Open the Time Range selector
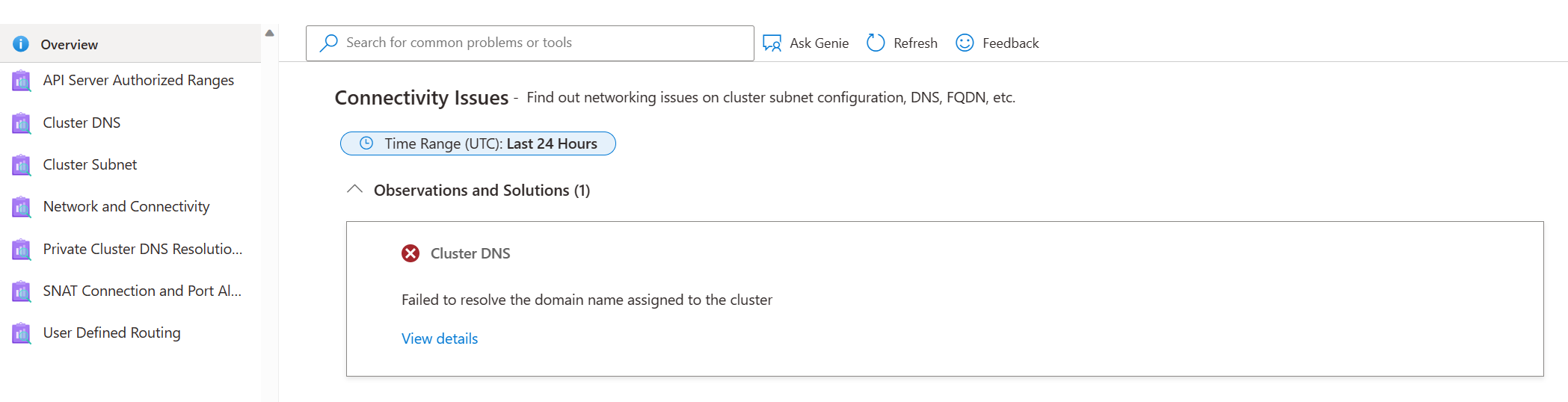 pos(478,143)
